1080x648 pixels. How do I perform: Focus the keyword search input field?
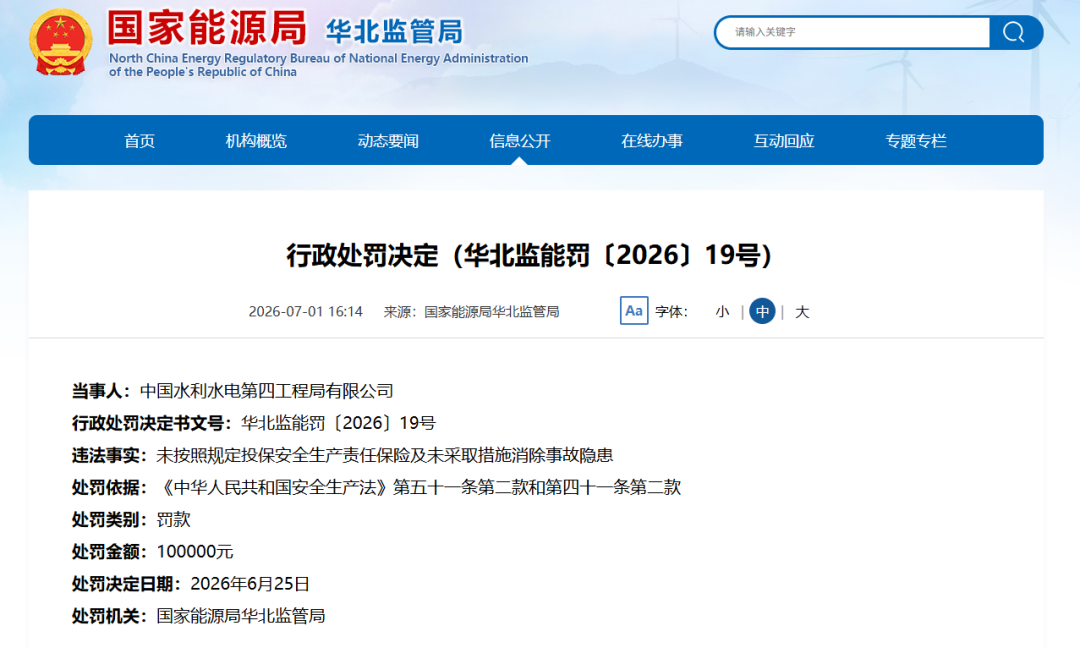pyautogui.click(x=853, y=32)
